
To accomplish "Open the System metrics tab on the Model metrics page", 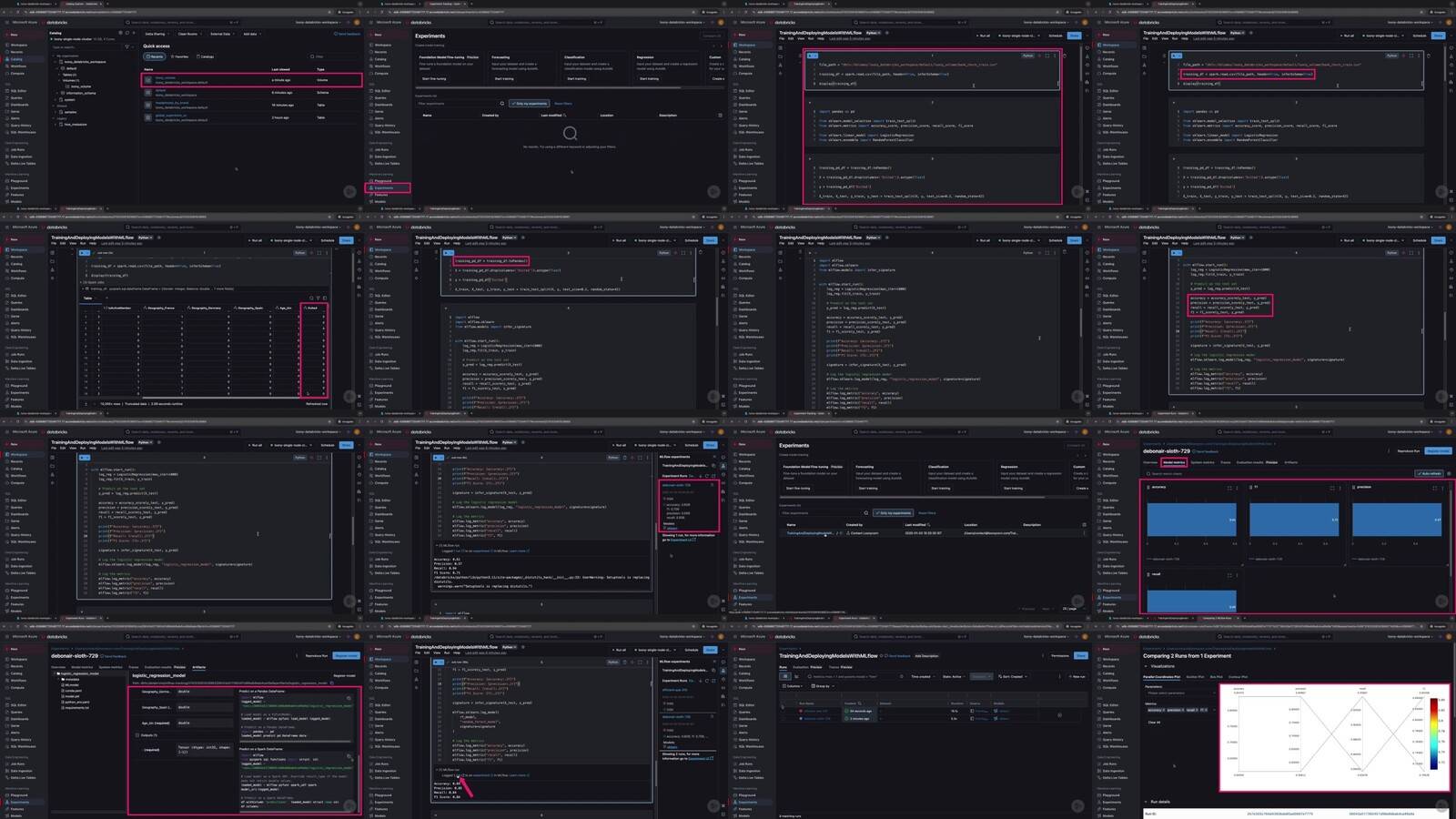I will click(x=1203, y=462).
